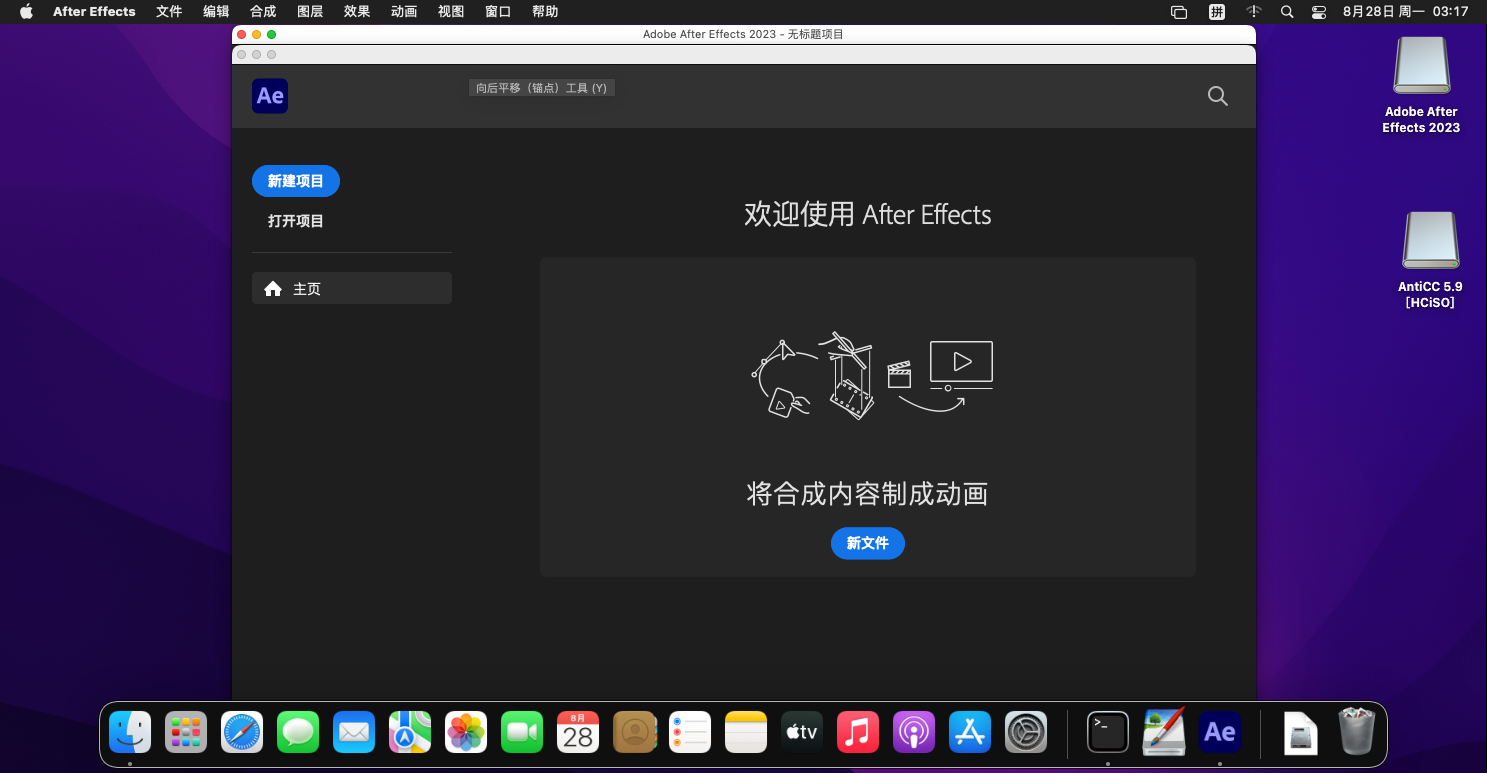Close the After Effects main window
1487x773 pixels.
241,34
